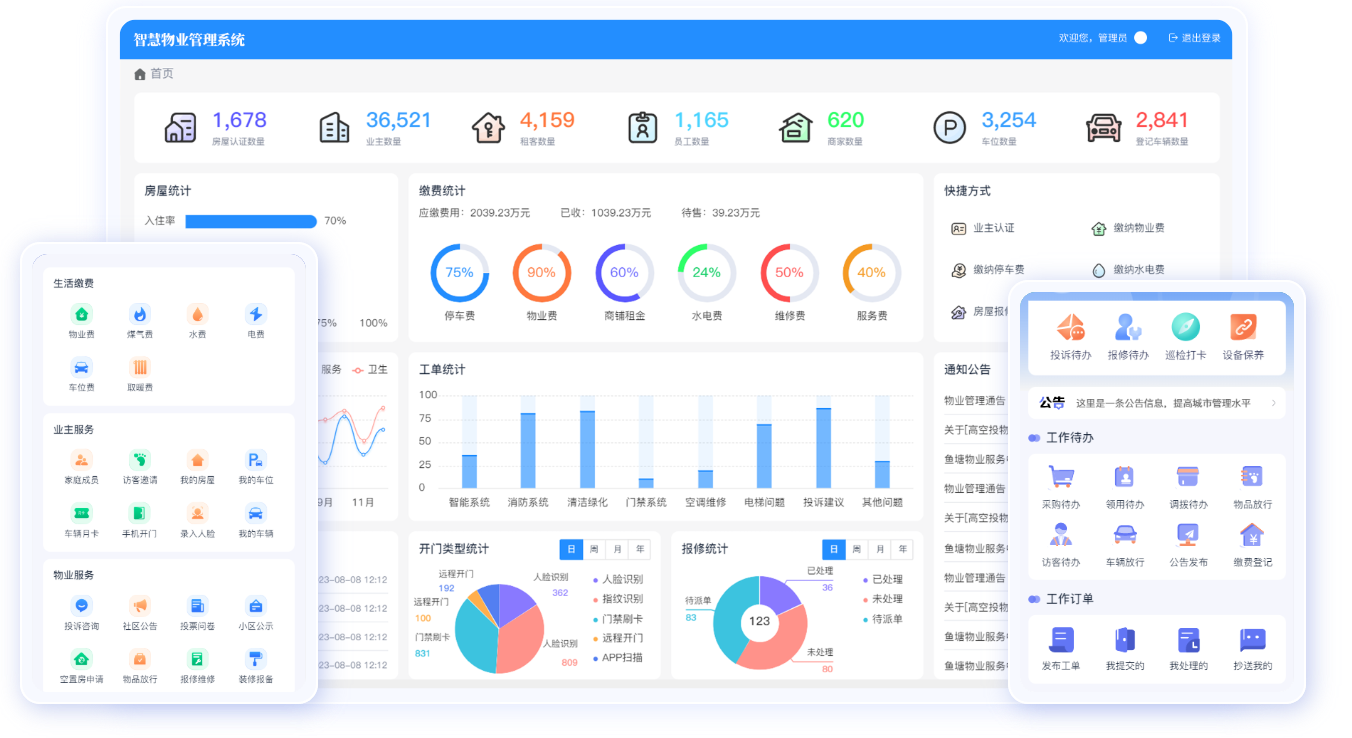This screenshot has width=1352, height=738.
Task: Open the 社区公告 megaphone icon
Action: click(x=140, y=606)
